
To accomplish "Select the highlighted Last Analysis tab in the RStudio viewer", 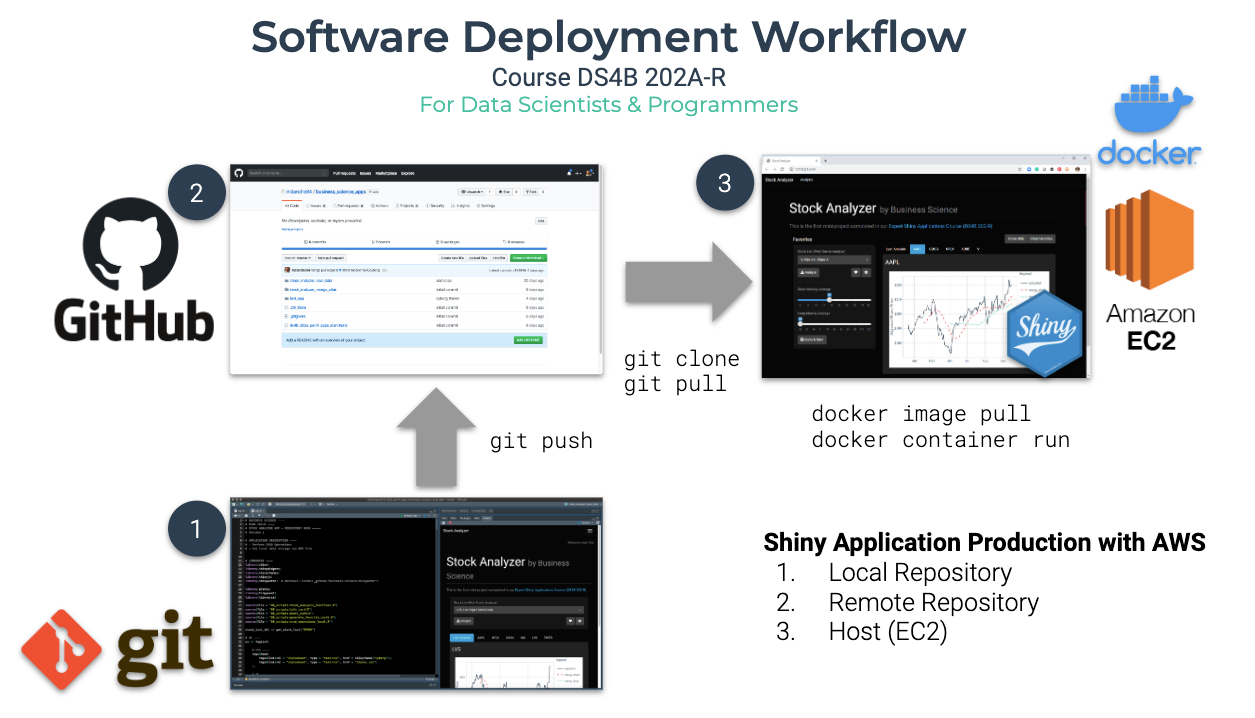I will (x=462, y=636).
